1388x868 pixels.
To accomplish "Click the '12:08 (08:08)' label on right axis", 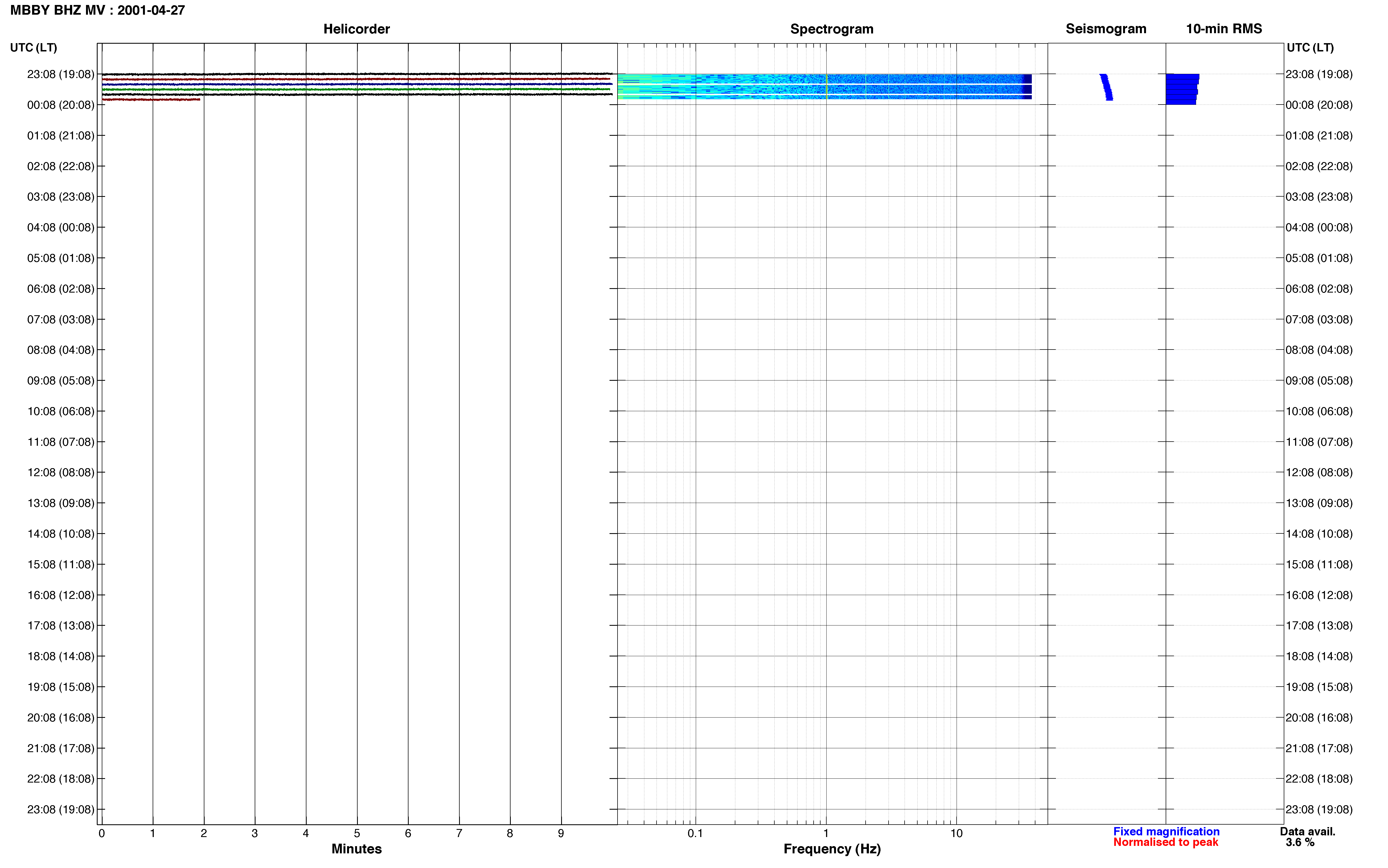I will 1319,473.
